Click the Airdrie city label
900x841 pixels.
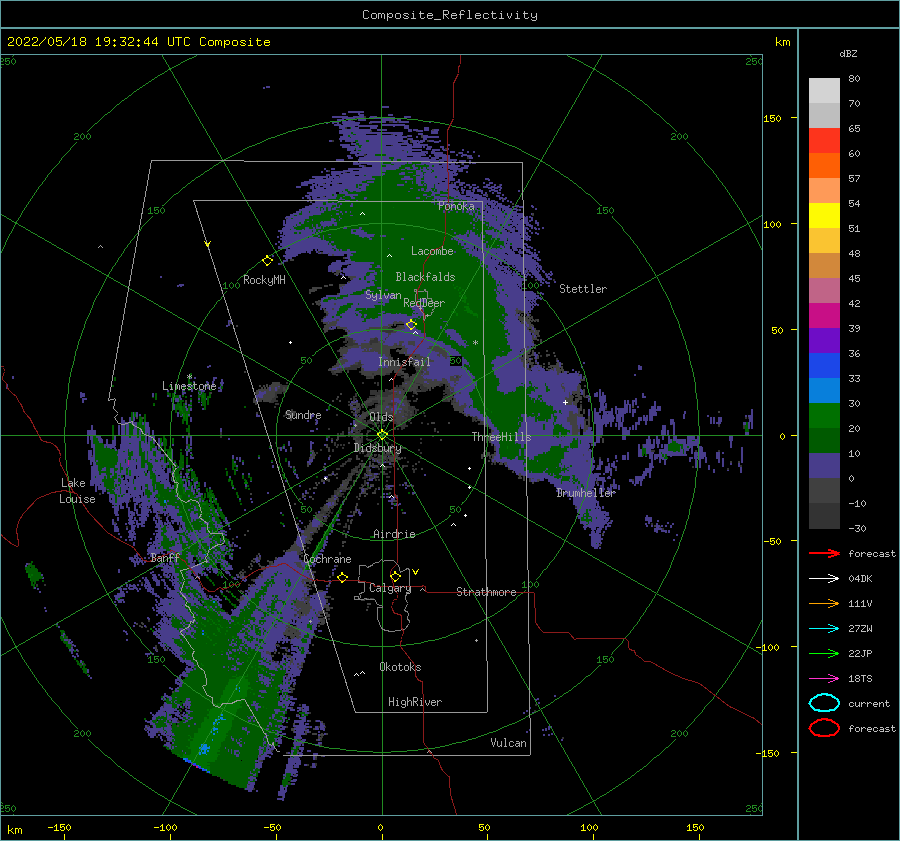point(394,534)
